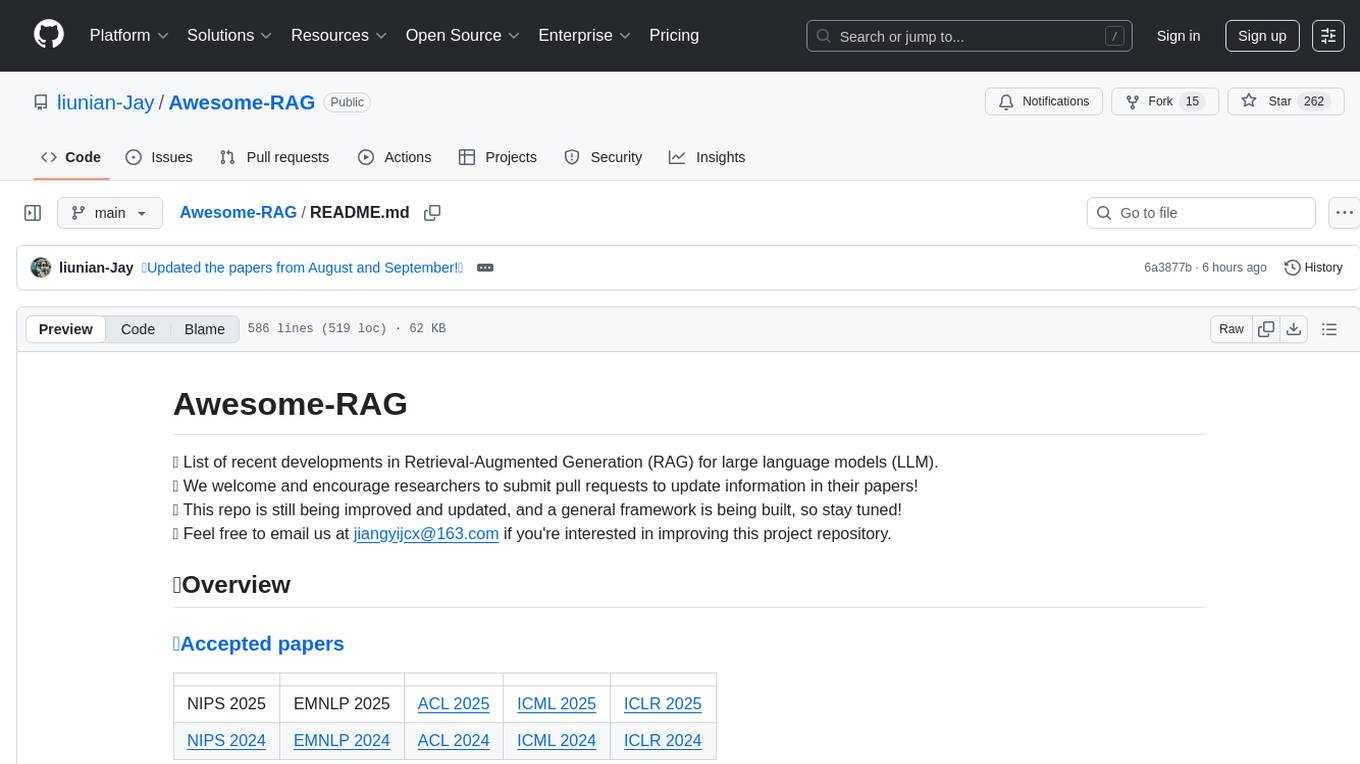Expand the Enterprise menu

pyautogui.click(x=585, y=35)
